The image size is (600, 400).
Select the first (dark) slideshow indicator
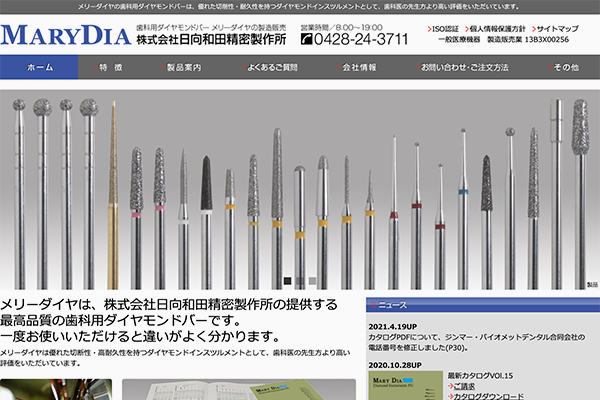tap(287, 281)
